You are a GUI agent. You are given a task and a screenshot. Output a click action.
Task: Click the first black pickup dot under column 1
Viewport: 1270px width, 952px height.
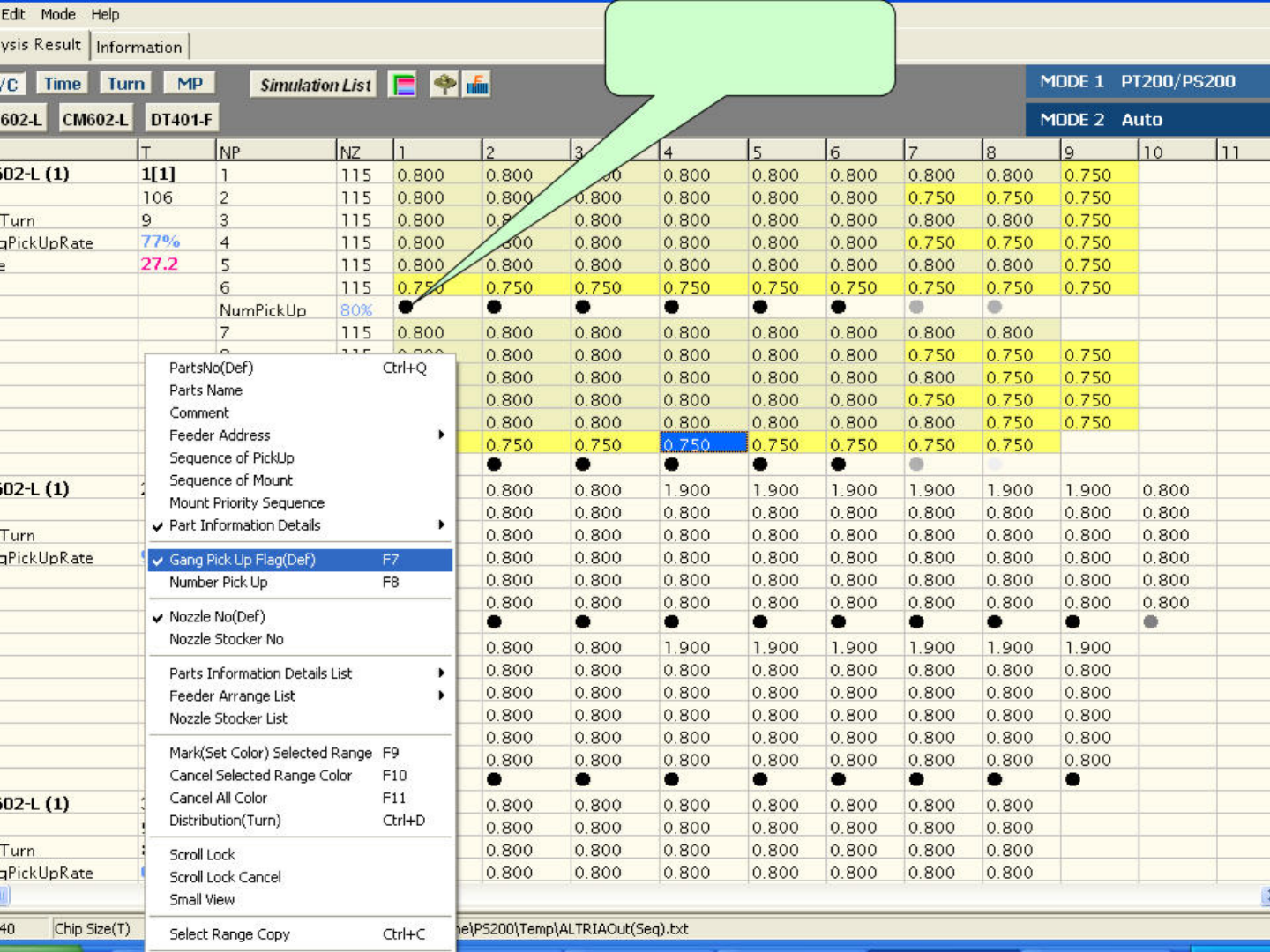pyautogui.click(x=406, y=307)
